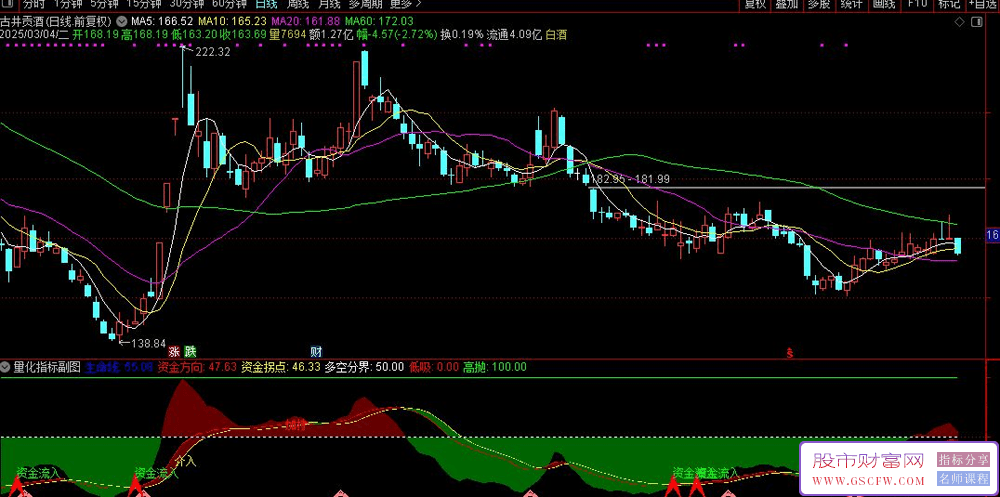1000x497 pixels.
Task: Click the green 跌 marker icon
Action: [189, 352]
